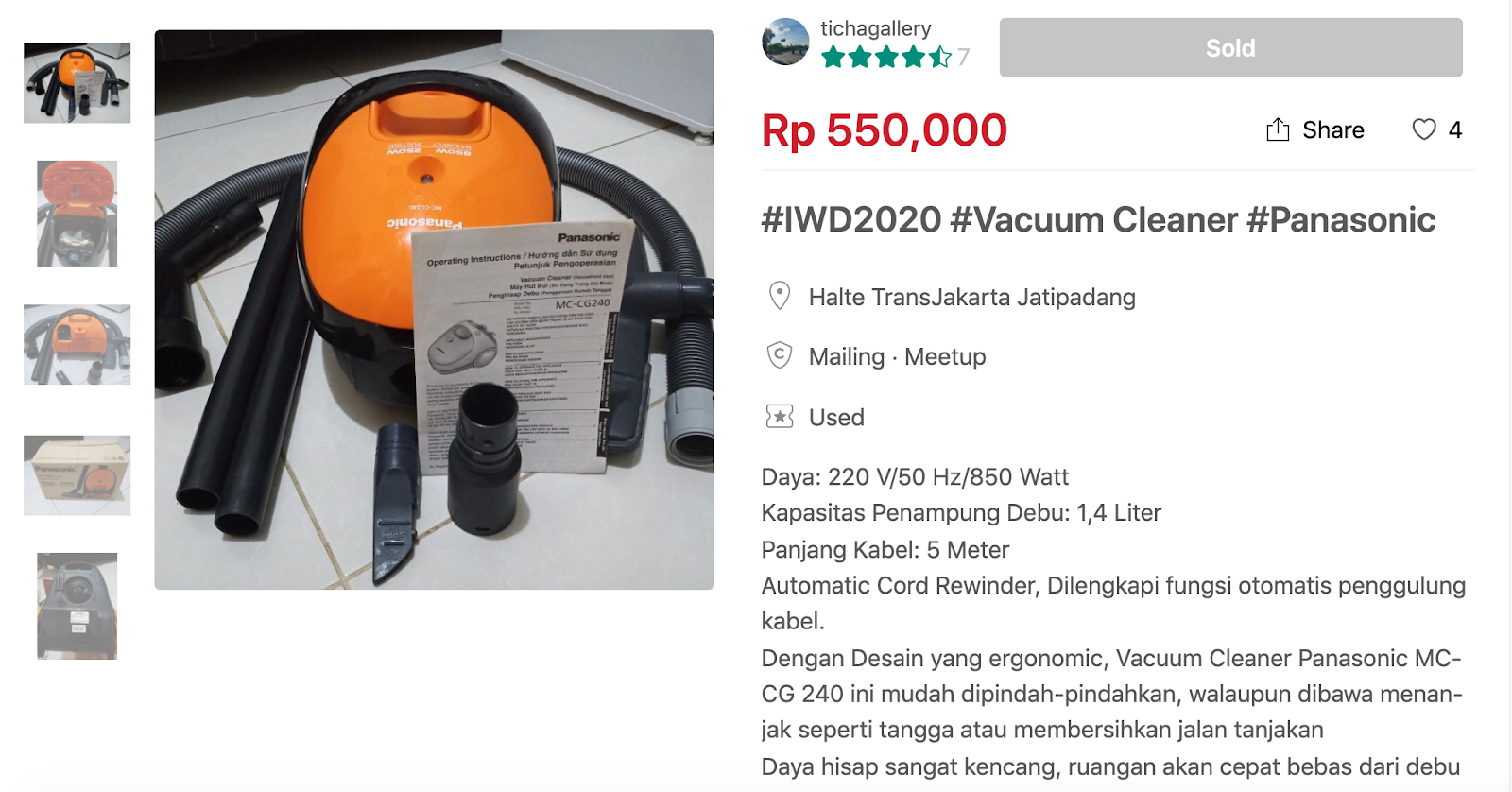The width and height of the screenshot is (1512, 792).
Task: Select thumbnail showing the Panasonic box
Action: tap(77, 475)
